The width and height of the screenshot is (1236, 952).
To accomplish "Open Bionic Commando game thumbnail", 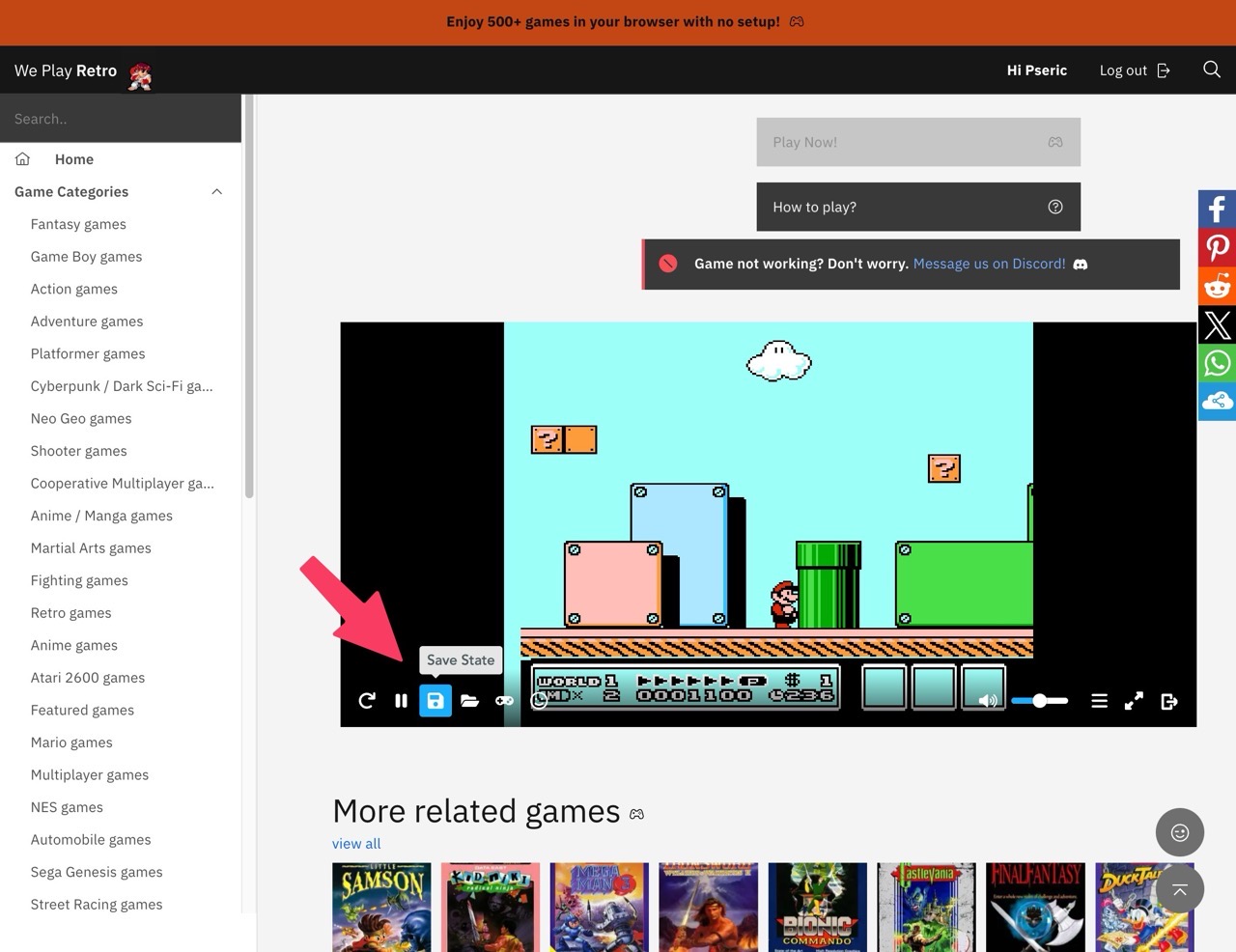I will tap(818, 908).
